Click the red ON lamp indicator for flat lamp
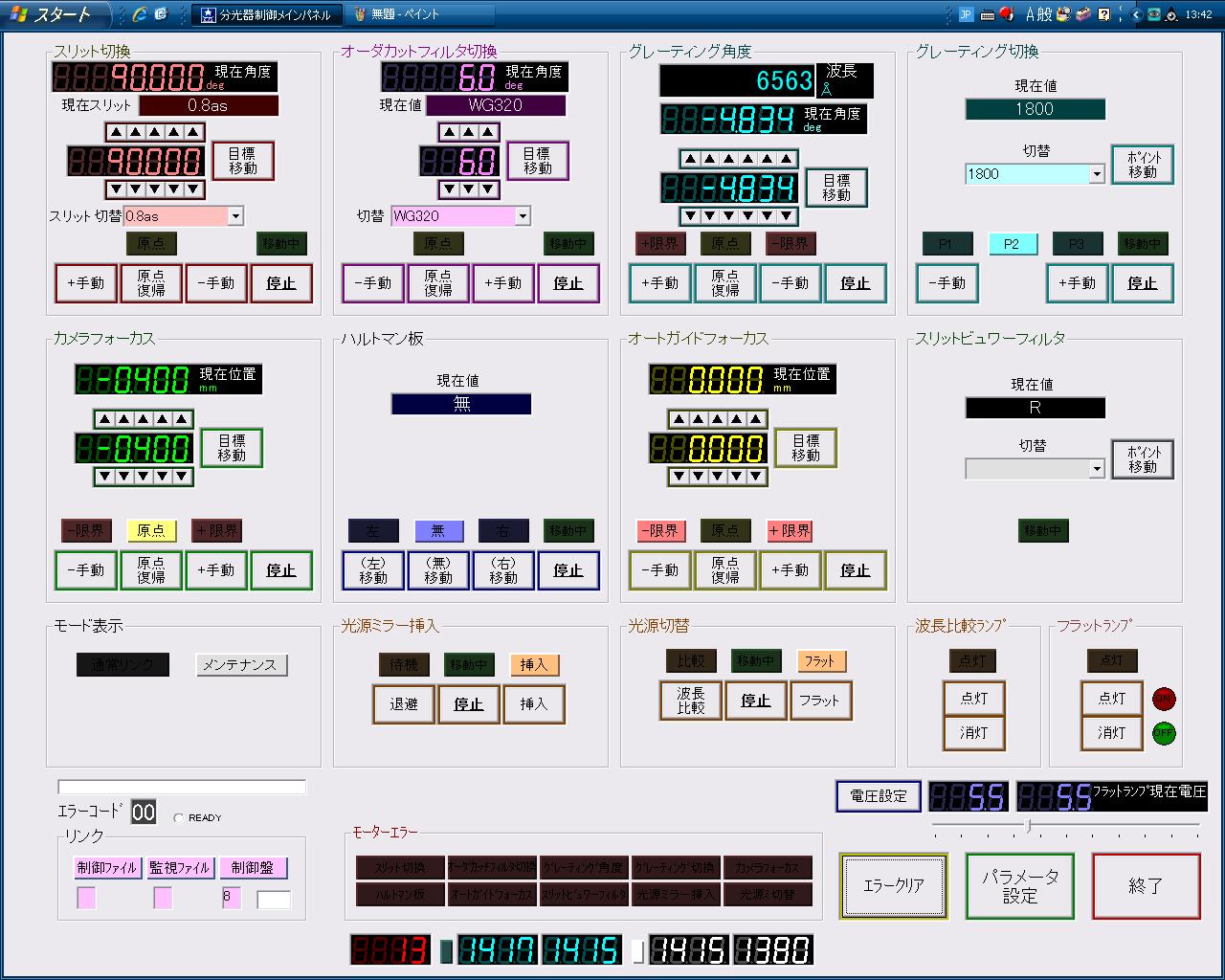This screenshot has width=1225, height=980. tap(1164, 699)
